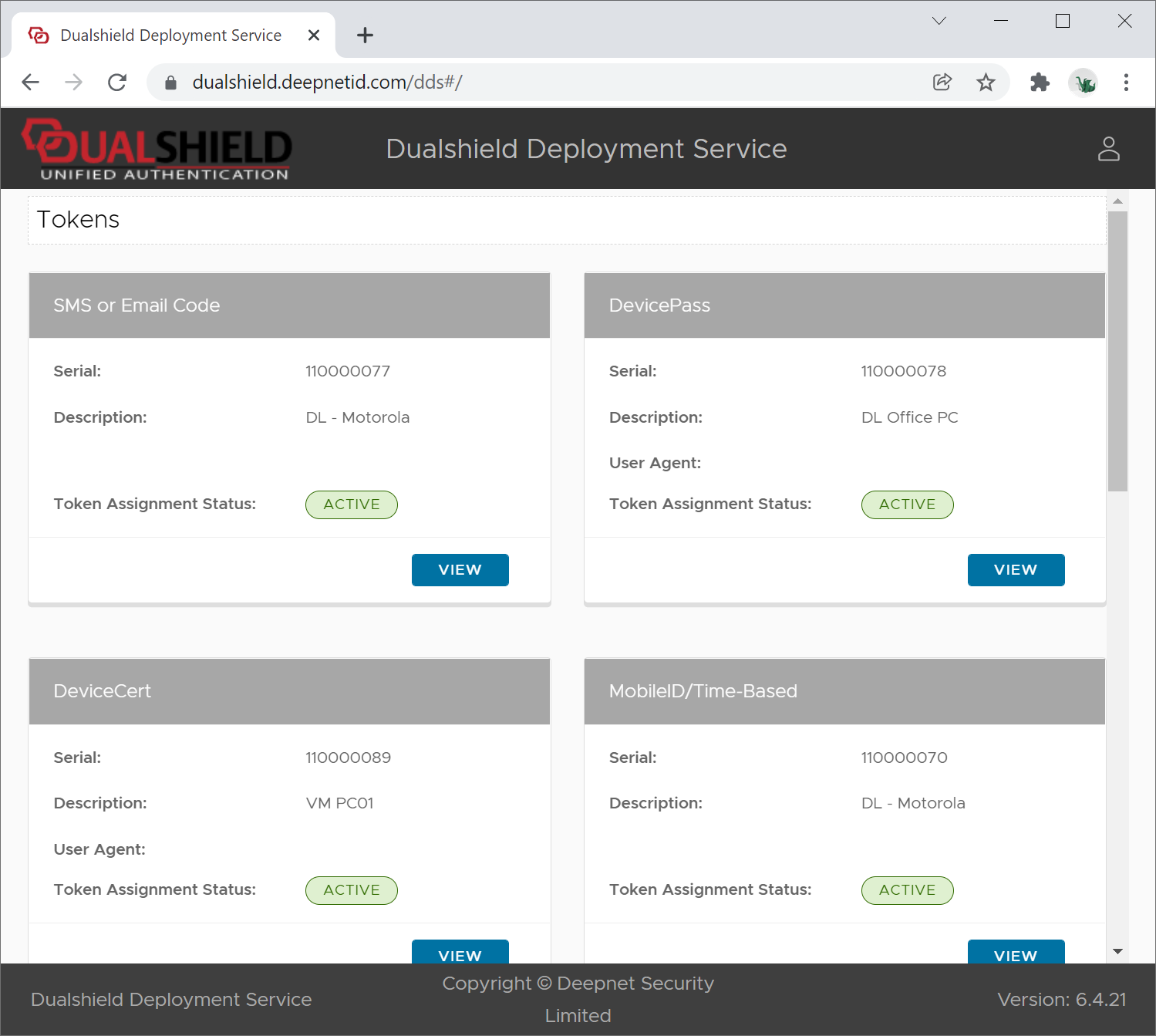Viewport: 1156px width, 1036px height.
Task: Open Chrome three-dot menu
Action: (x=1126, y=83)
